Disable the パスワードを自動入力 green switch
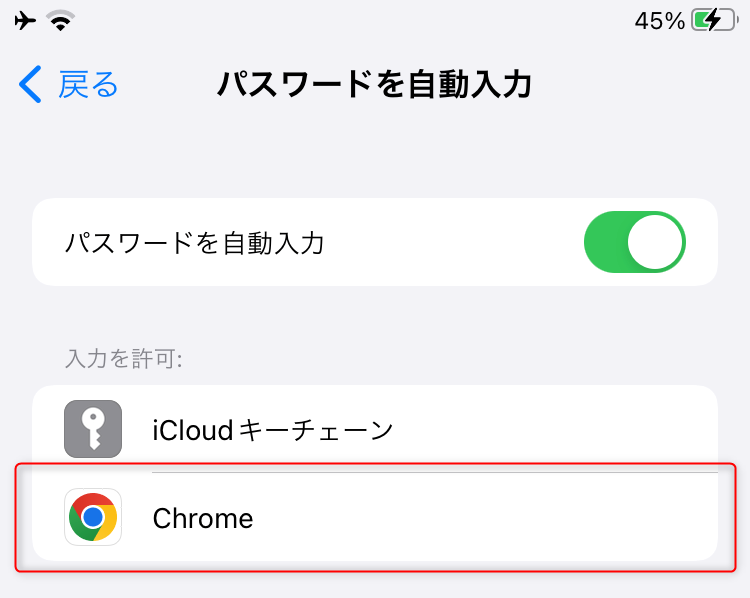 click(x=635, y=242)
